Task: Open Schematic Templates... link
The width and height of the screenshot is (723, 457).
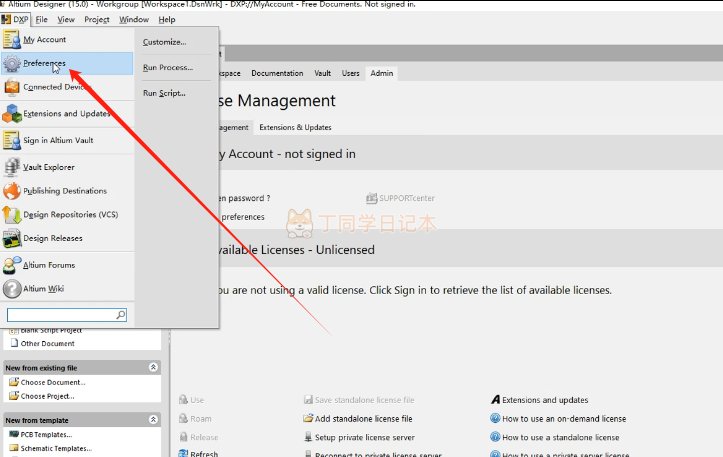Action: pos(56,448)
